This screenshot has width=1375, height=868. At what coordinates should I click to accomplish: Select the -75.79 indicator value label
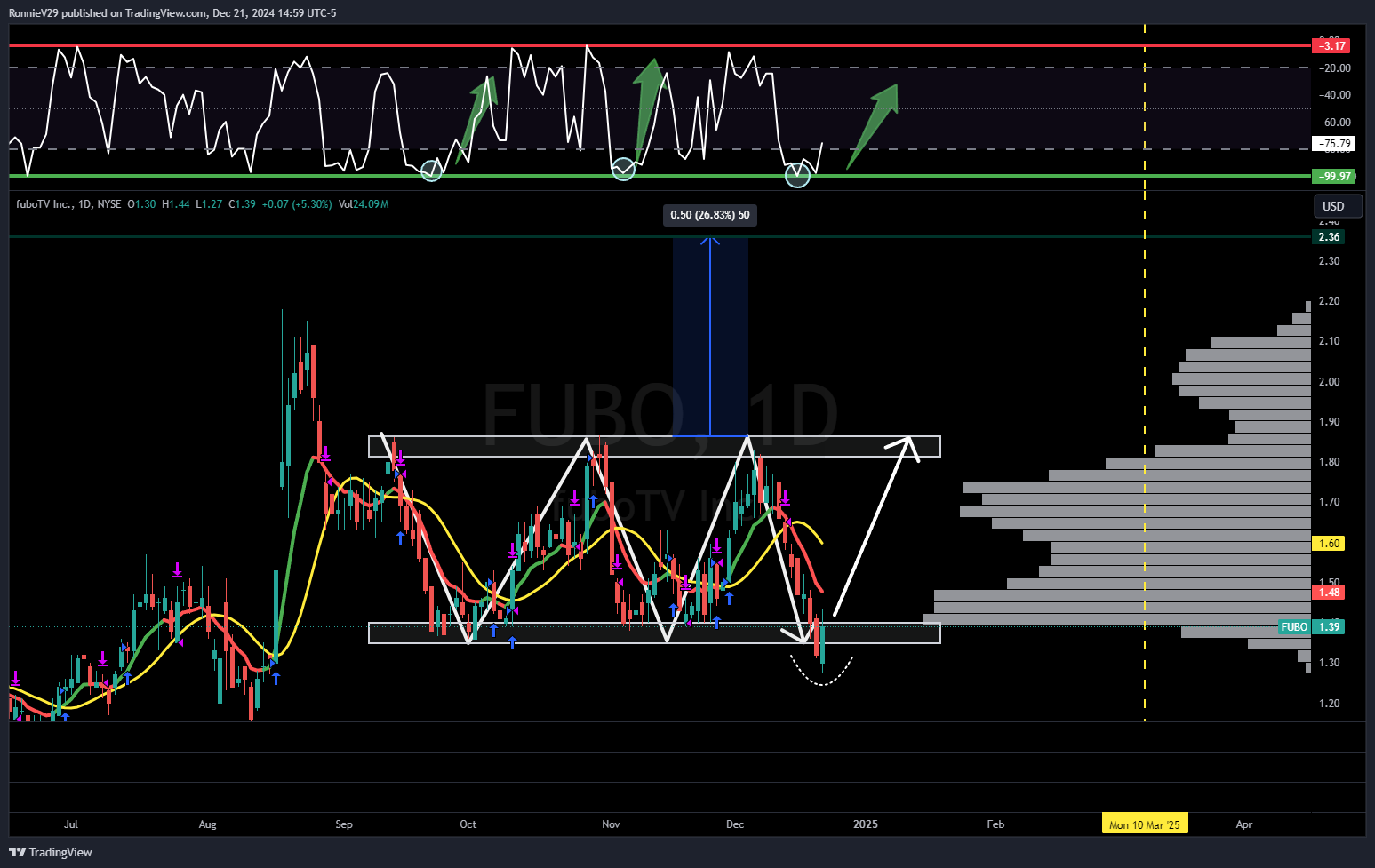1333,143
